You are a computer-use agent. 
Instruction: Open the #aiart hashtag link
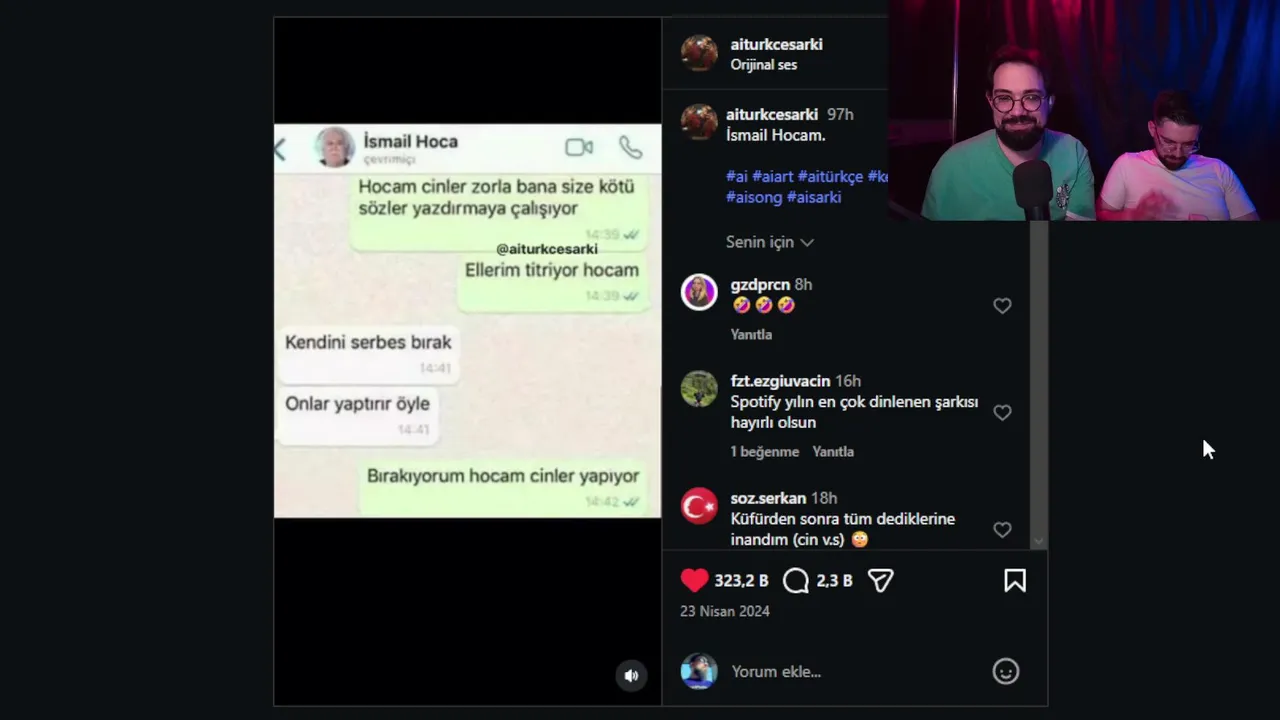click(x=772, y=176)
